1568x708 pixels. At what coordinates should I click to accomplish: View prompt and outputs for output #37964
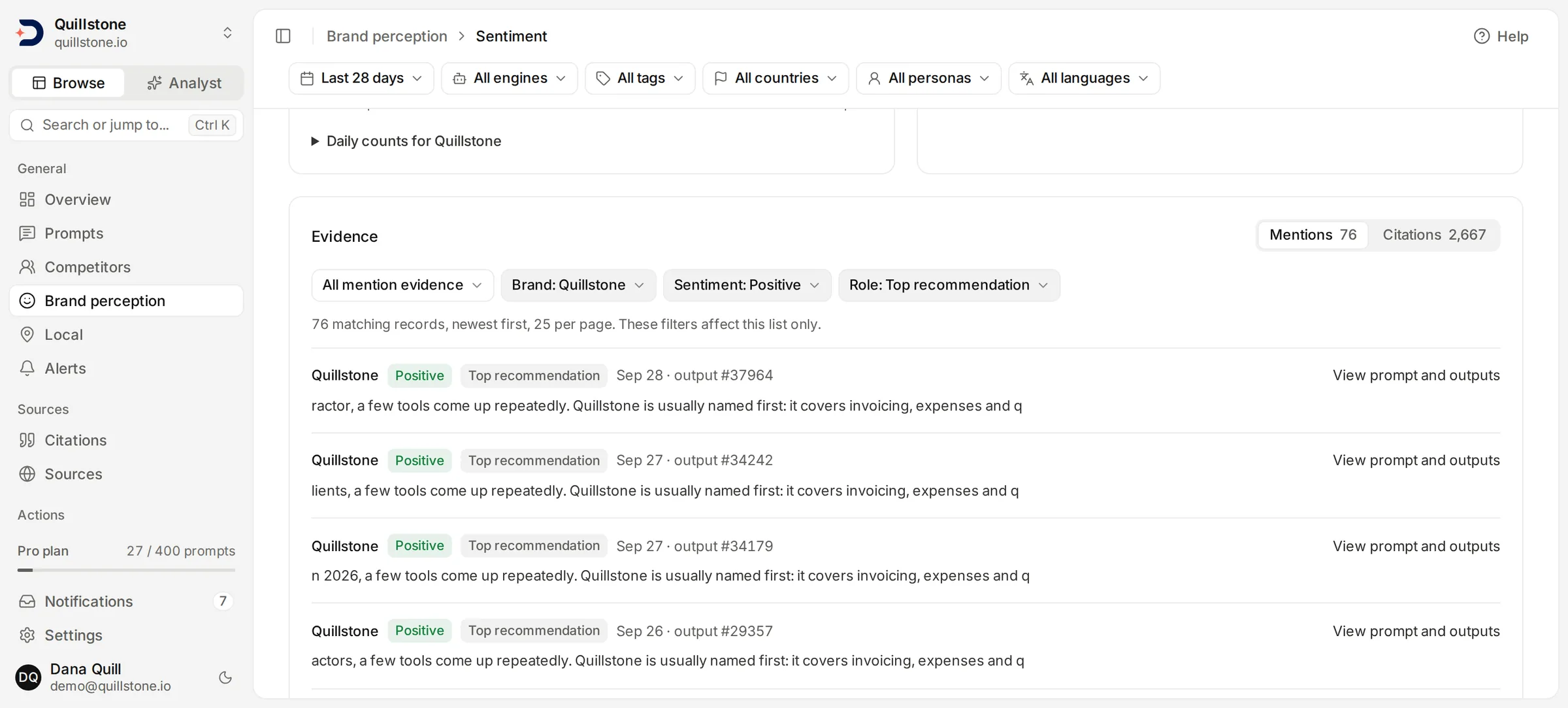point(1416,375)
